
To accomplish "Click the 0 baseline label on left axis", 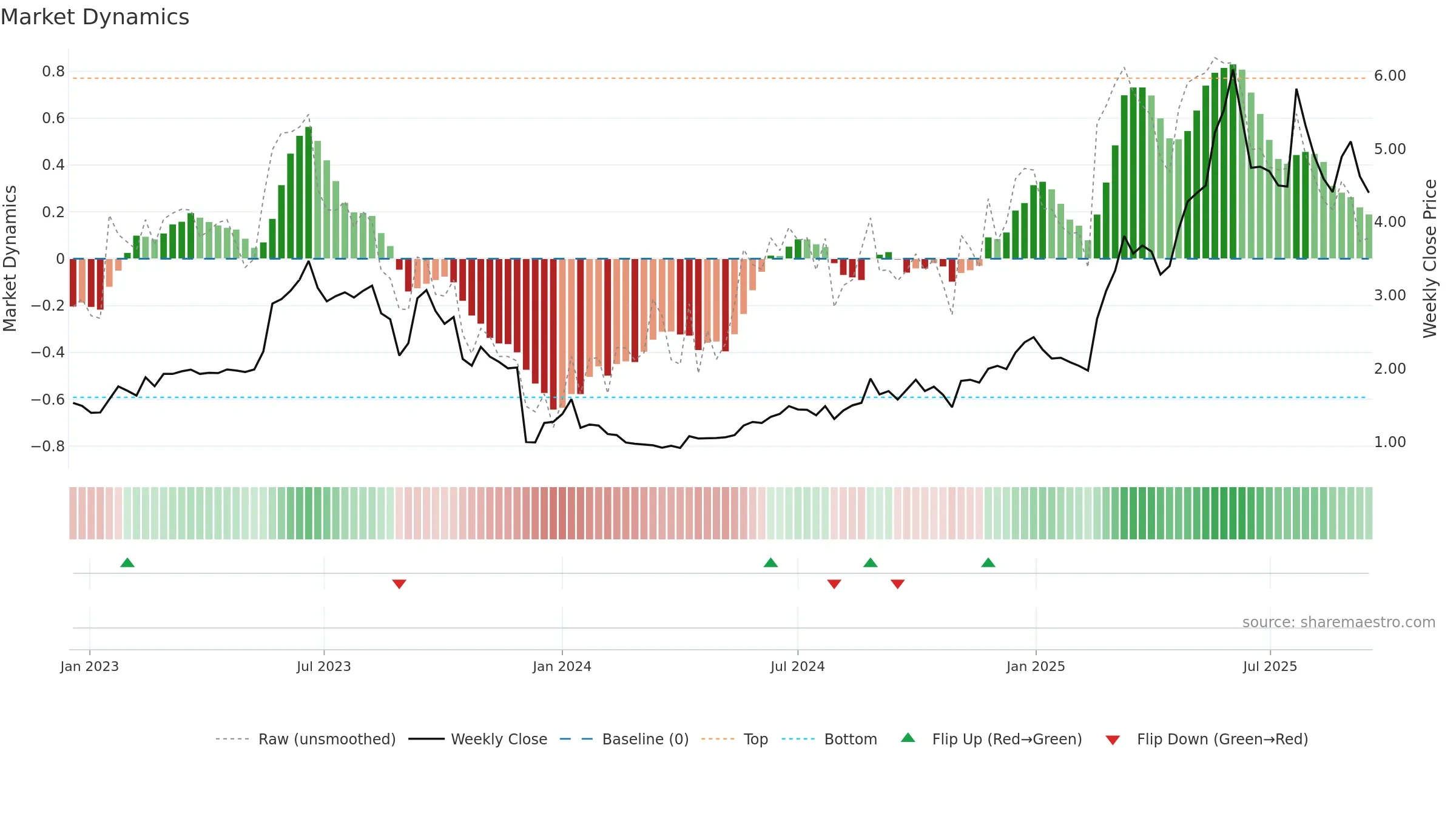I will tap(60, 259).
